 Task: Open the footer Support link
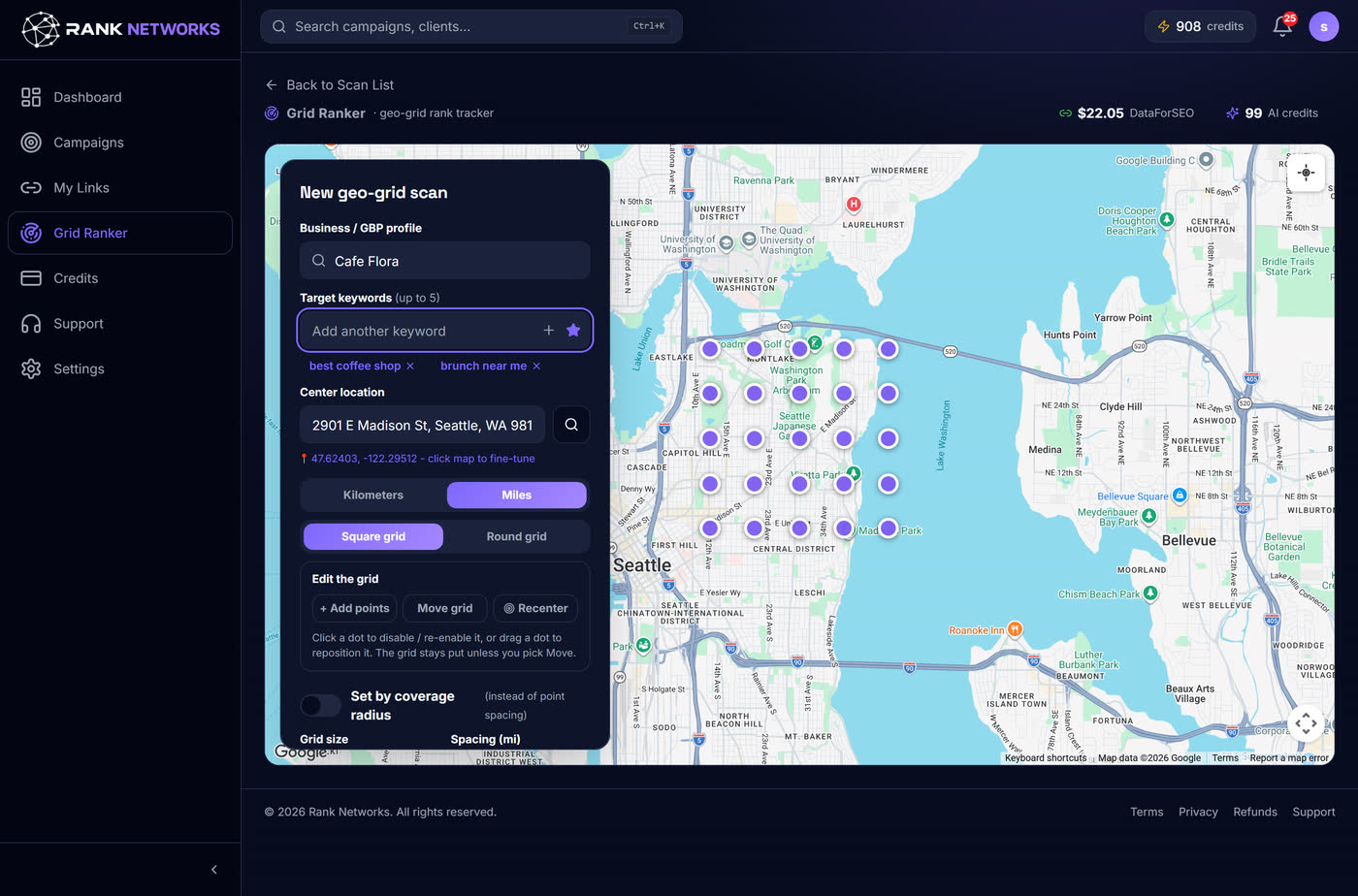[x=1313, y=813]
